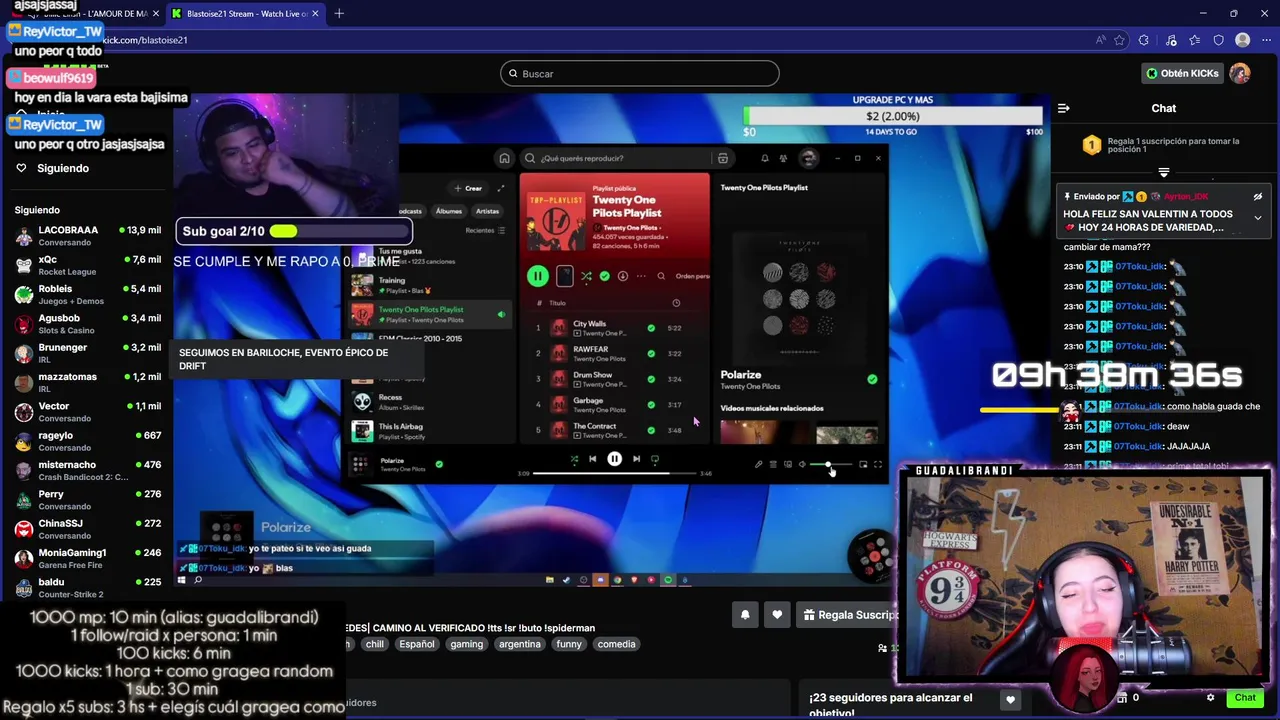Screen dimensions: 1280x720
Task: Toggle follow heart next to bell
Action: [x=777, y=615]
